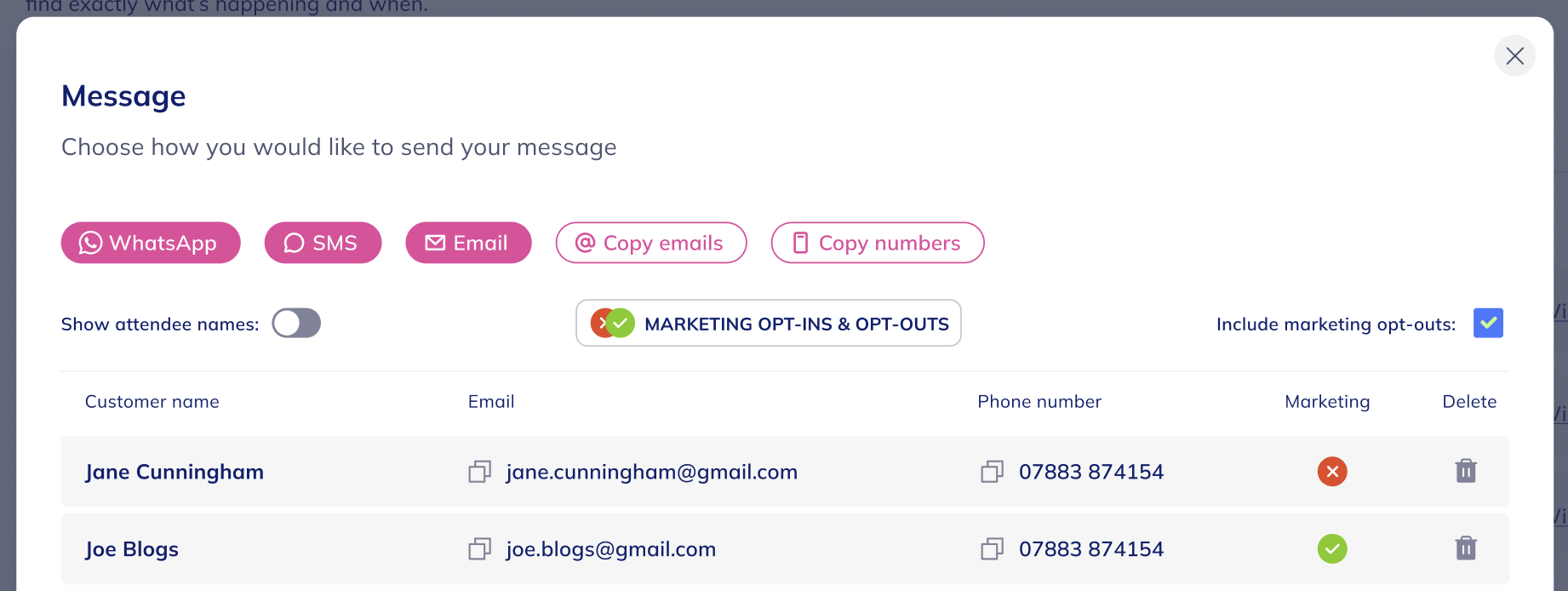Click Copy emails button
Screen dimensions: 1568x591
tap(651, 244)
